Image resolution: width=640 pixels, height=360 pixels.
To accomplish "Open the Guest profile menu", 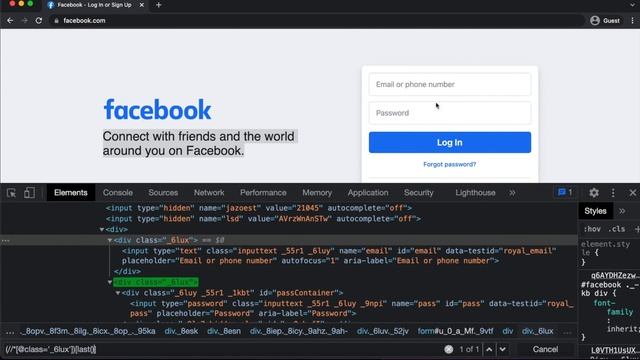I will (x=605, y=20).
